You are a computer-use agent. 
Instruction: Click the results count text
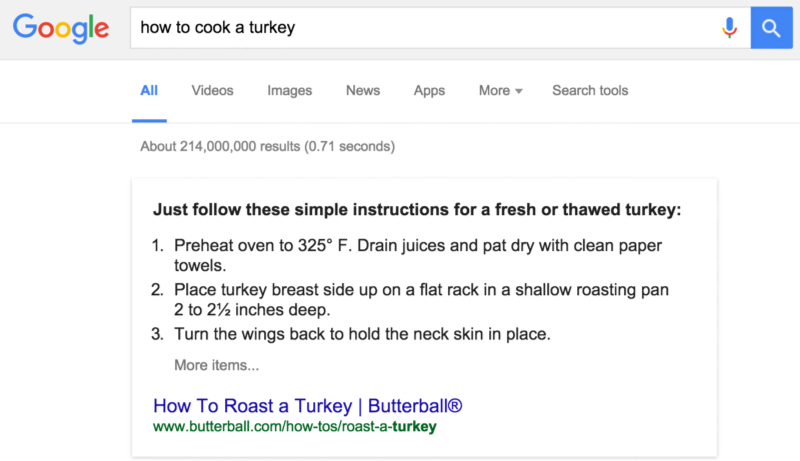pyautogui.click(x=267, y=146)
